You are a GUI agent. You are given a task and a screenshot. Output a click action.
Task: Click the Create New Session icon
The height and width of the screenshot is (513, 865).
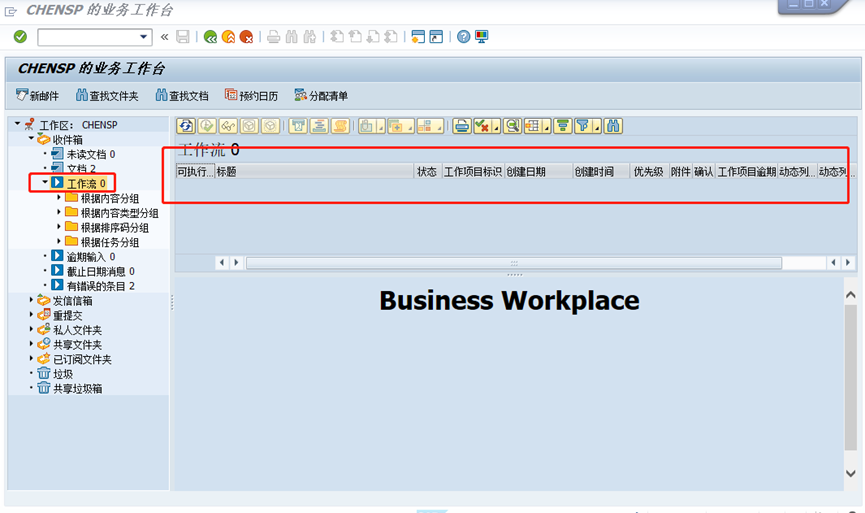click(418, 37)
